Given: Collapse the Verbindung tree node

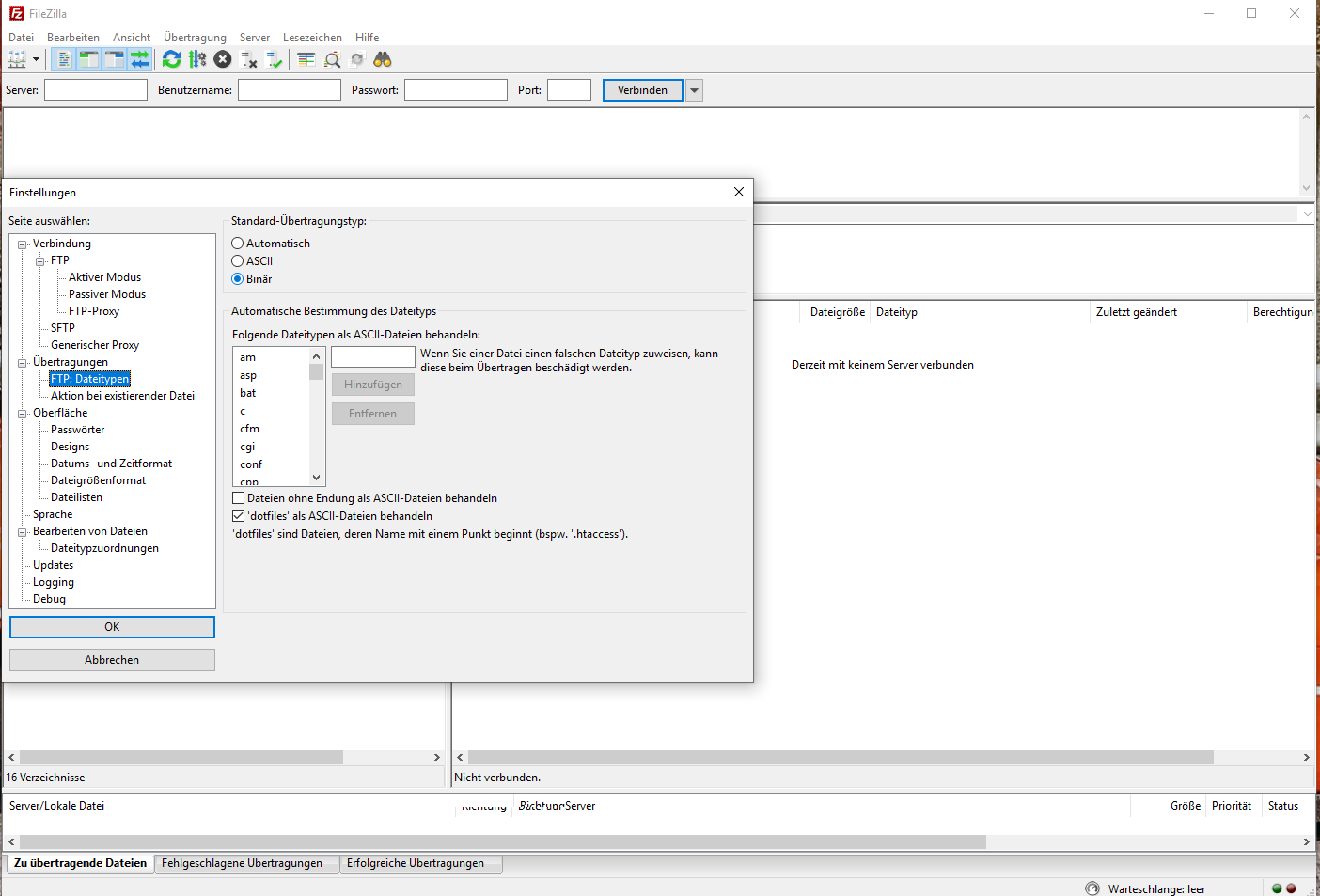Looking at the screenshot, I should [x=23, y=244].
